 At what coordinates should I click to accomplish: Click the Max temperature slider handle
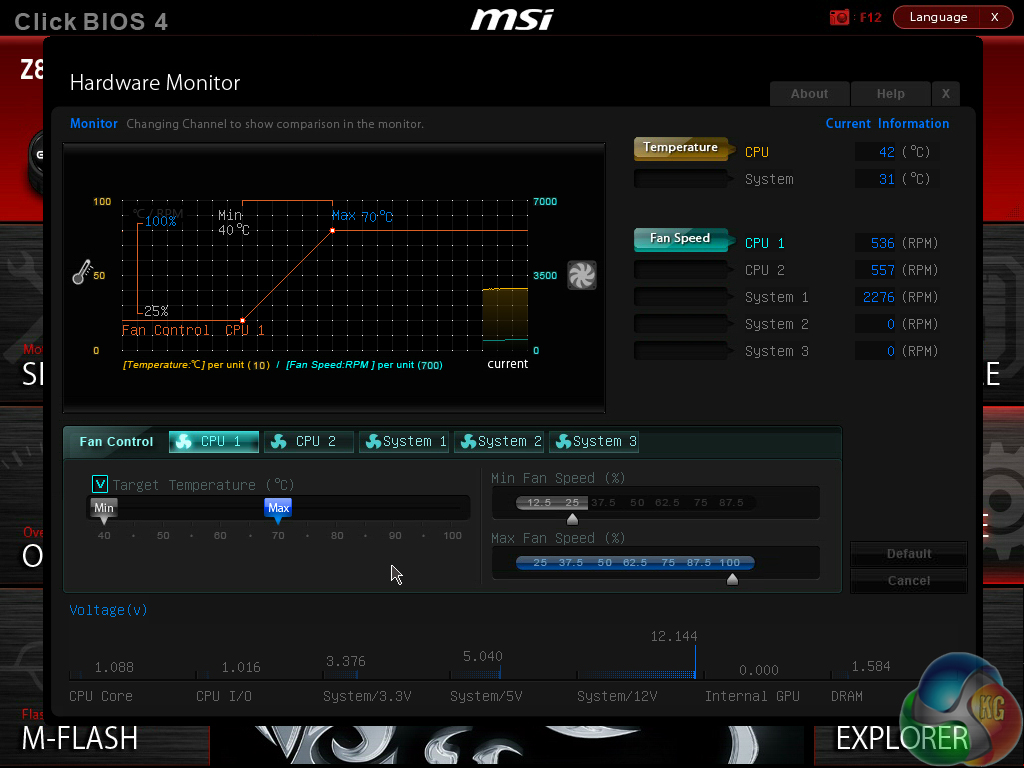pos(278,508)
